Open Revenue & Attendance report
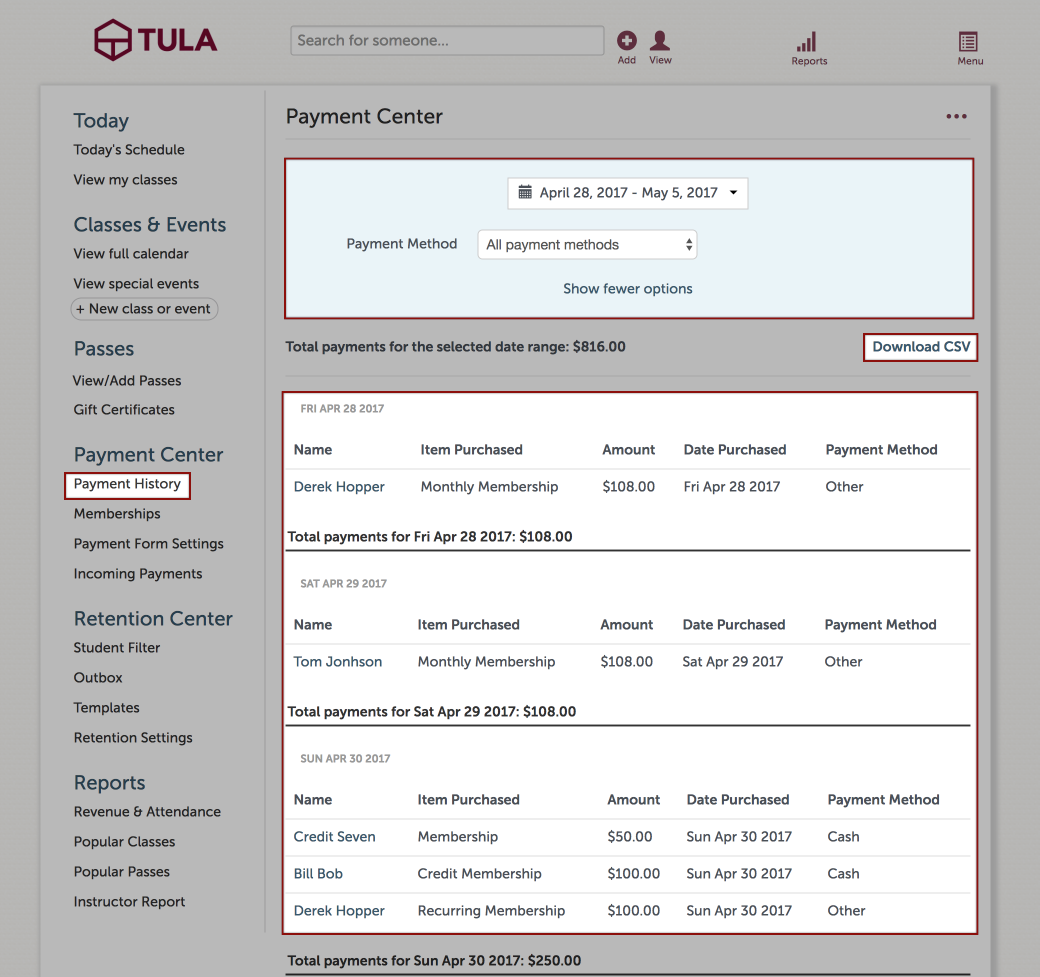The height and width of the screenshot is (977, 1040). coord(147,812)
